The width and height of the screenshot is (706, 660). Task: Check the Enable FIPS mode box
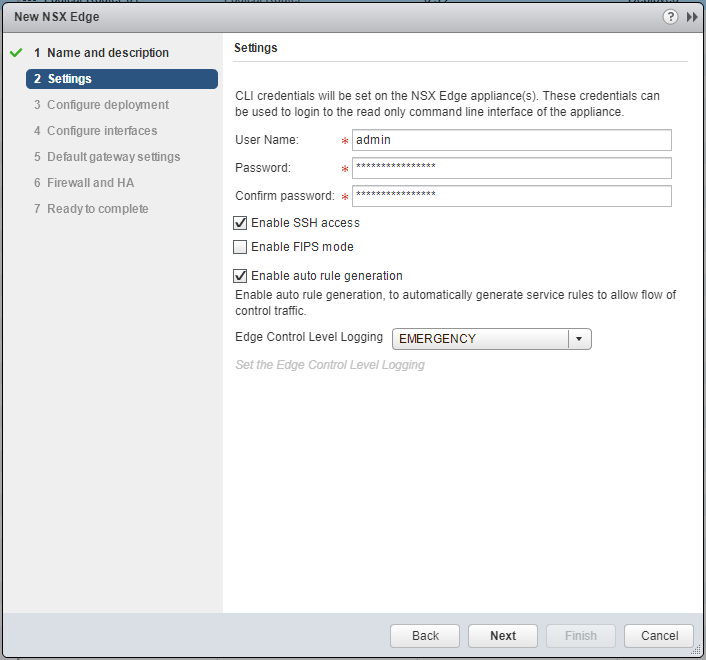coord(240,247)
